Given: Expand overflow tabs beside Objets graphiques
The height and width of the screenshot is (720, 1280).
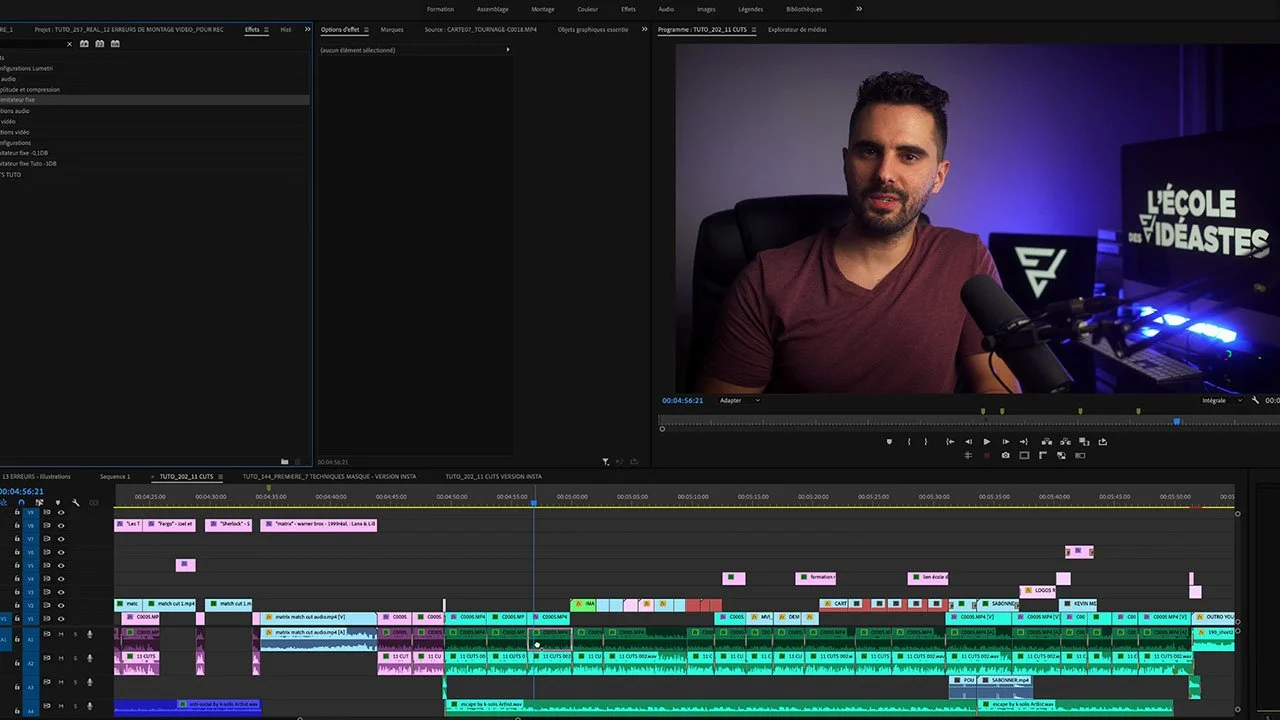Looking at the screenshot, I should point(644,30).
